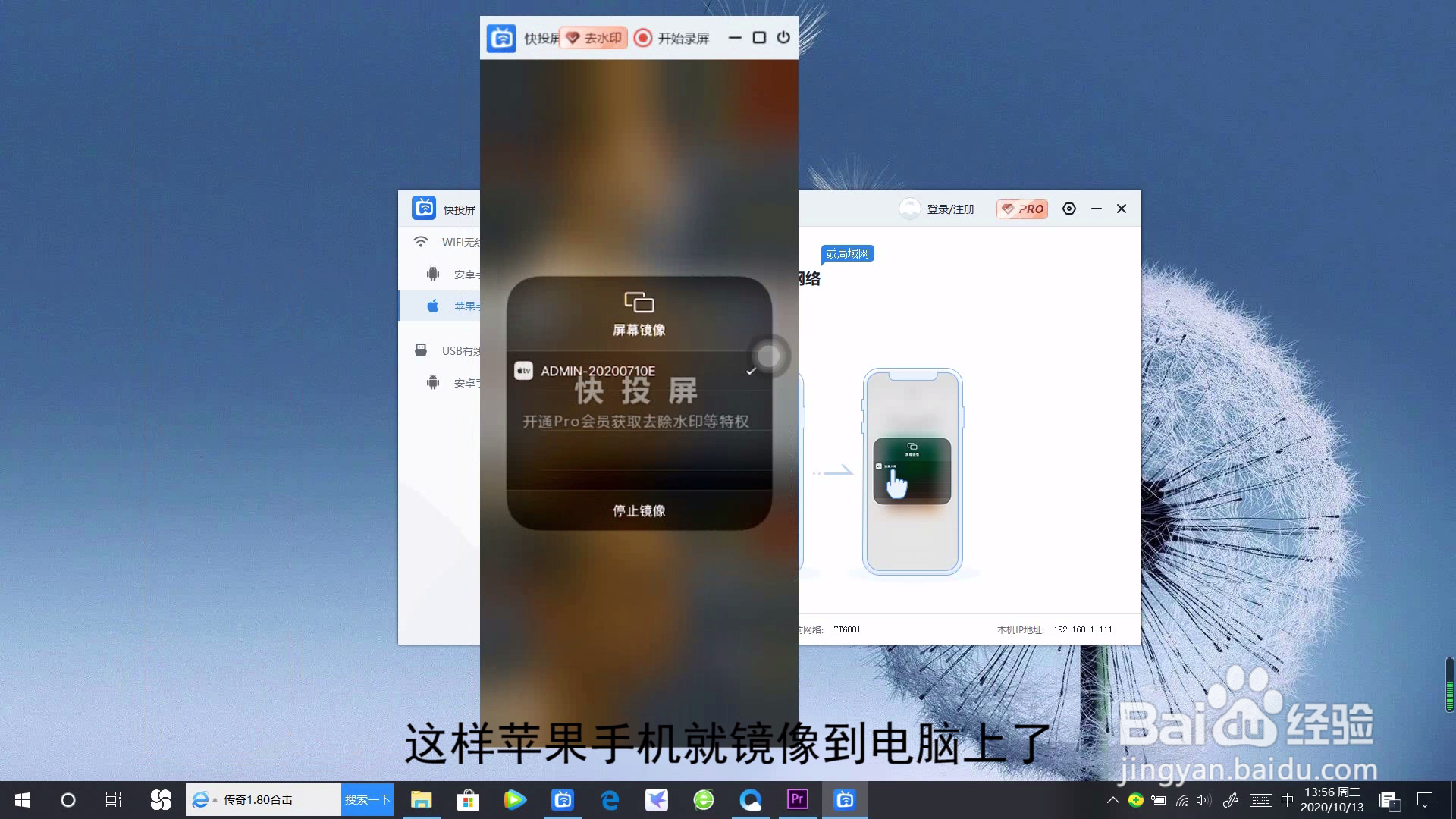The width and height of the screenshot is (1456, 819).
Task: Click the phone mirroring tutorial illustration
Action: tap(912, 471)
